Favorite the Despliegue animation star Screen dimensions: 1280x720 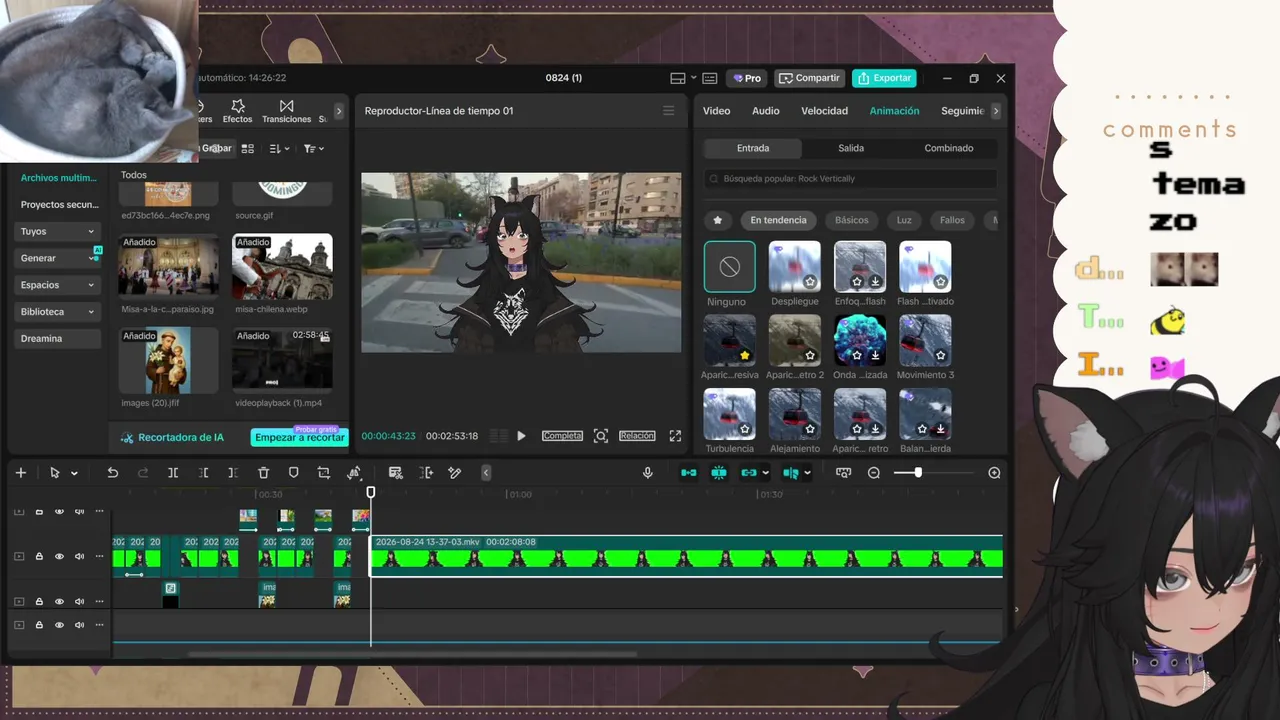[x=810, y=282]
